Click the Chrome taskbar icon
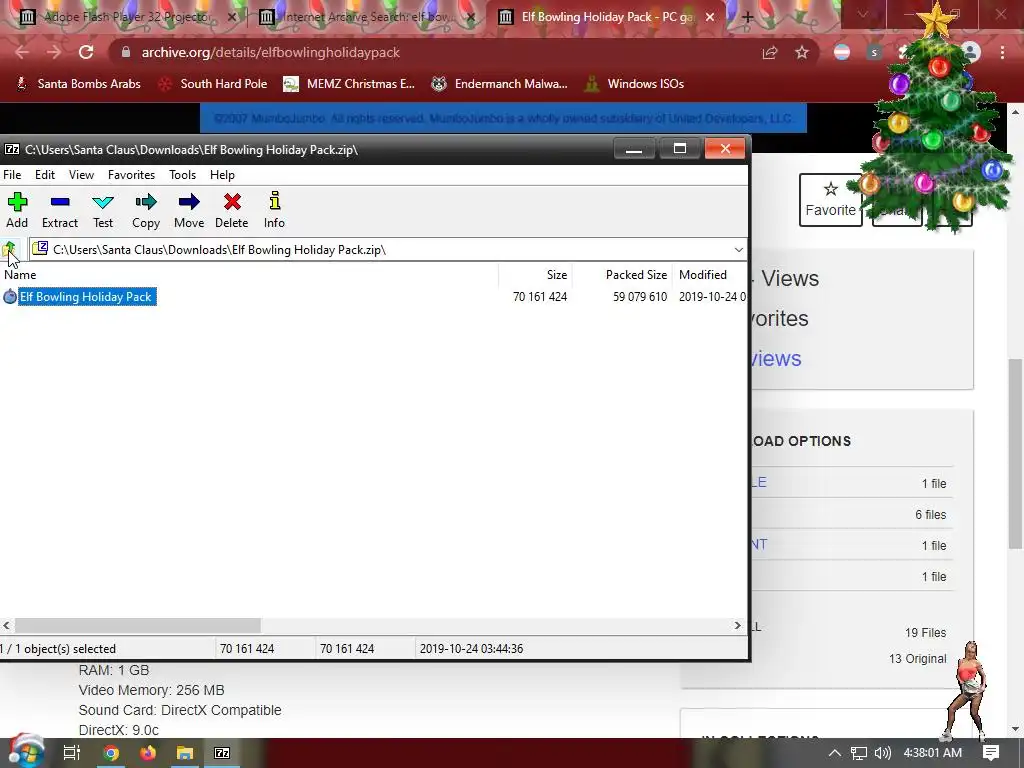 (111, 753)
